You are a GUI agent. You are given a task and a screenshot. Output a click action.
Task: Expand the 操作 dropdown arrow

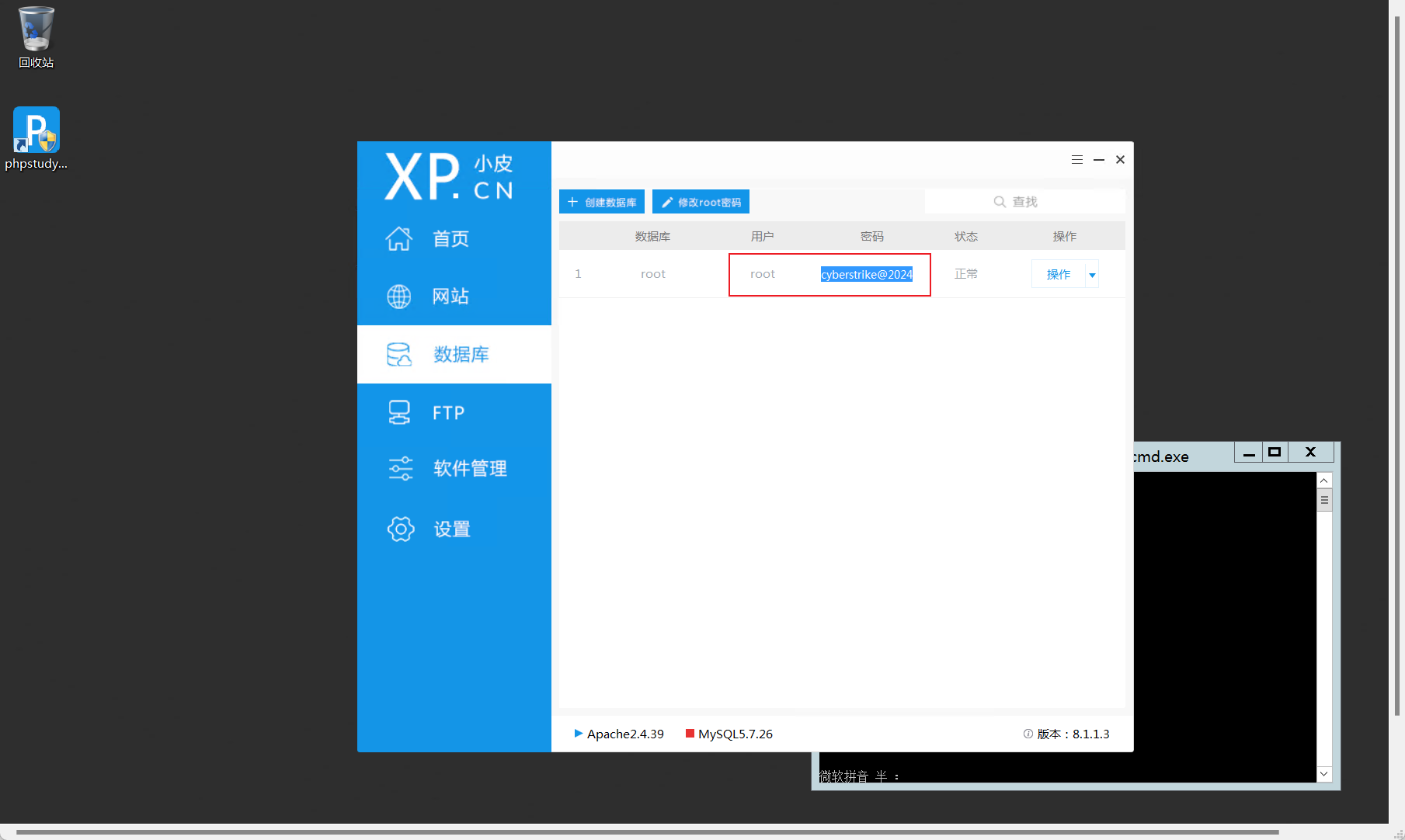pyautogui.click(x=1092, y=275)
